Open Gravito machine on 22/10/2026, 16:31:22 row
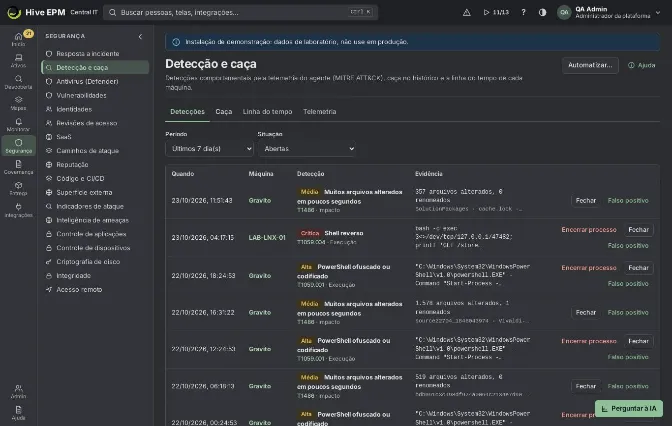 click(x=260, y=312)
